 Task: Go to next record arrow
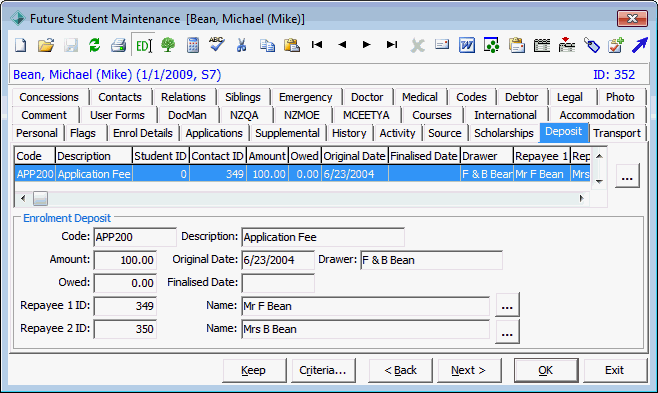coord(366,44)
